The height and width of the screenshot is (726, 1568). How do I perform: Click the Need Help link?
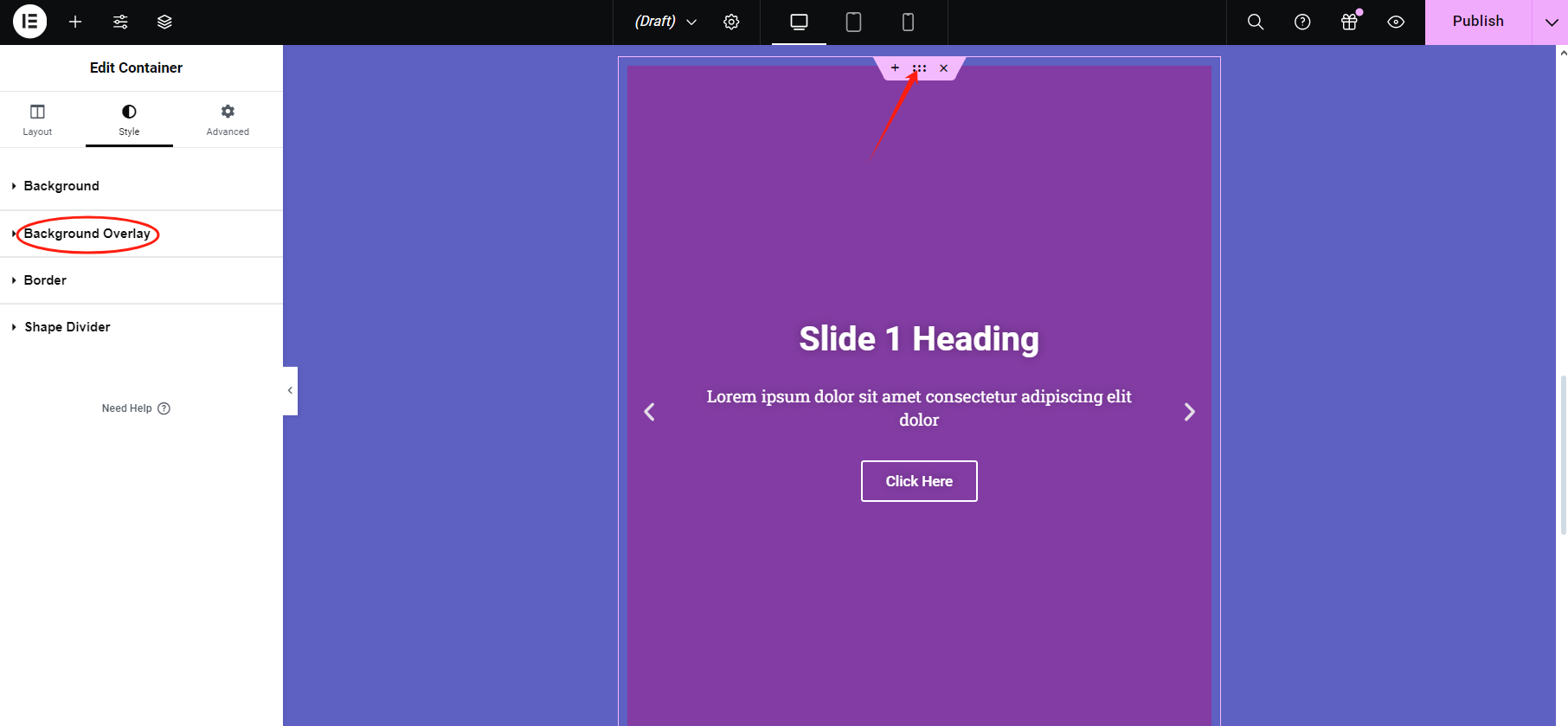coord(136,408)
